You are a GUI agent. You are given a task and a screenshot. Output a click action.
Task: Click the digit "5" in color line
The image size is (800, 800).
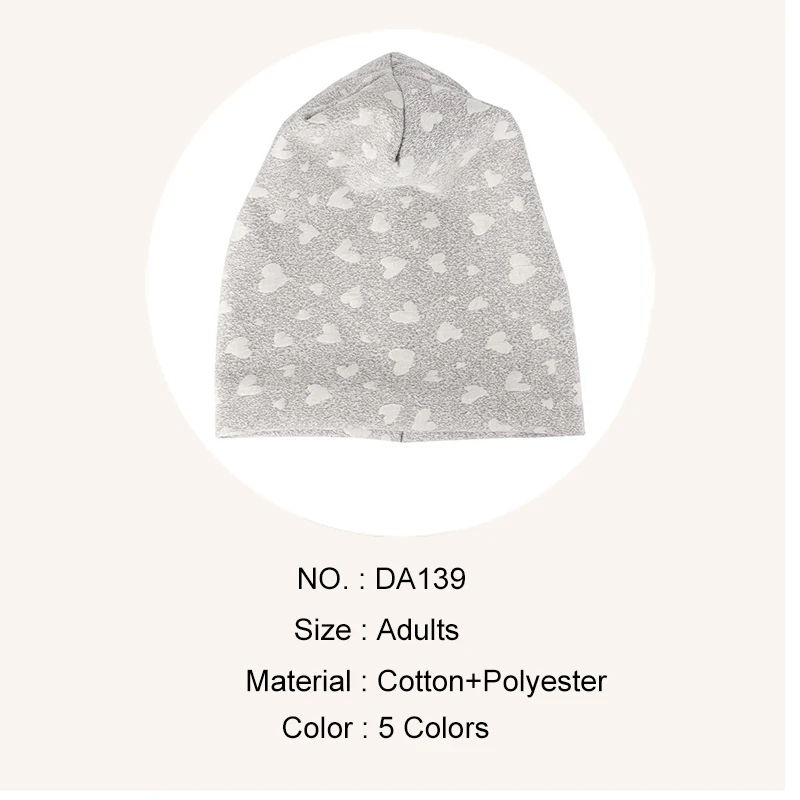[x=386, y=728]
